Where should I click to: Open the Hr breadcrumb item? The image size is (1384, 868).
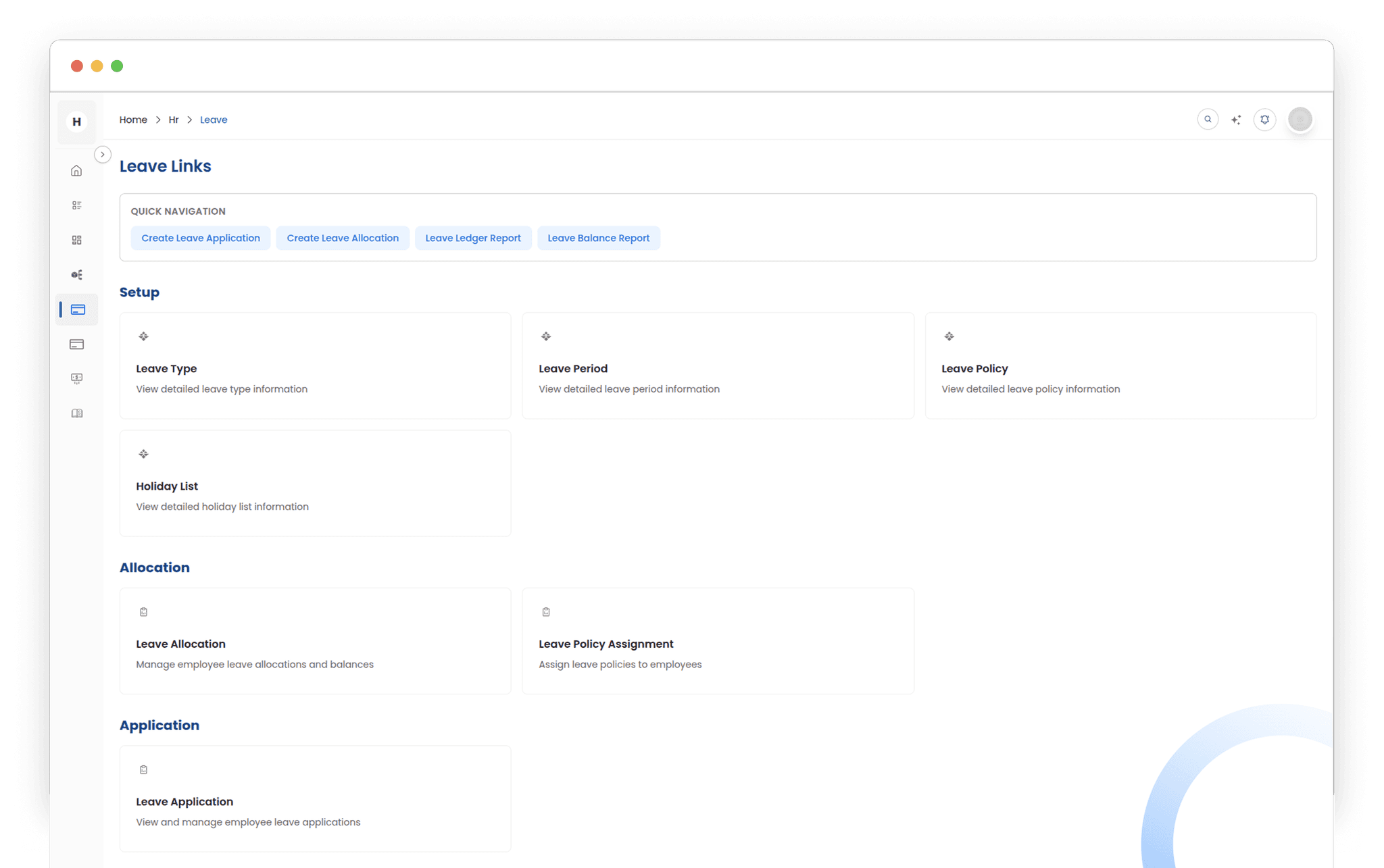(174, 120)
